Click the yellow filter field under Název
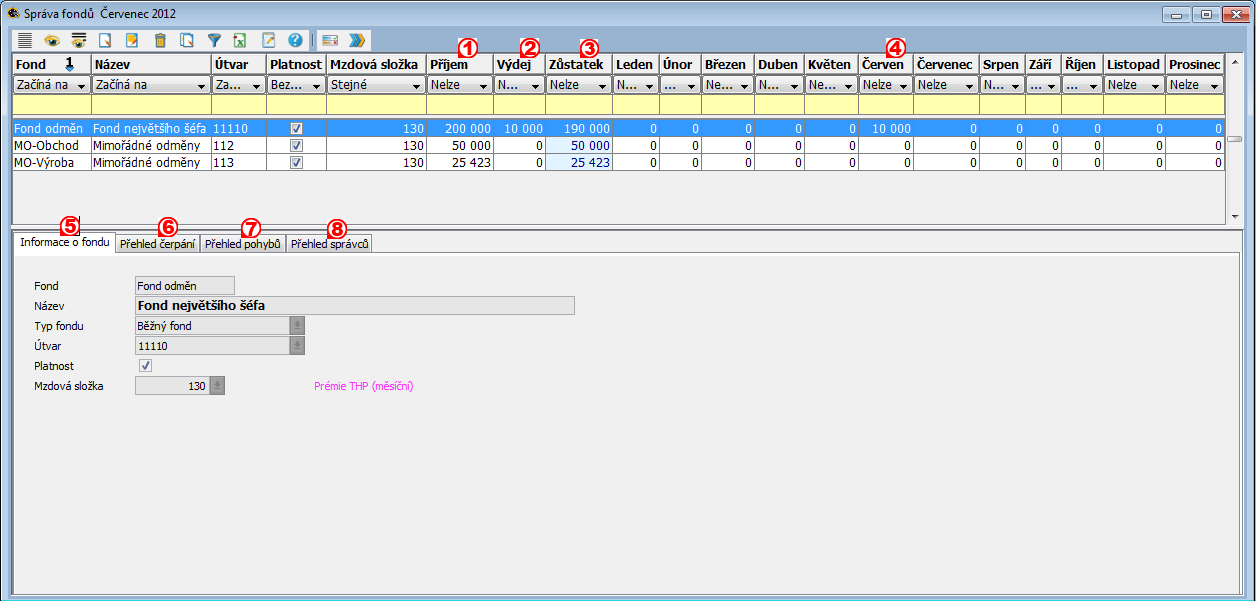 tap(151, 105)
